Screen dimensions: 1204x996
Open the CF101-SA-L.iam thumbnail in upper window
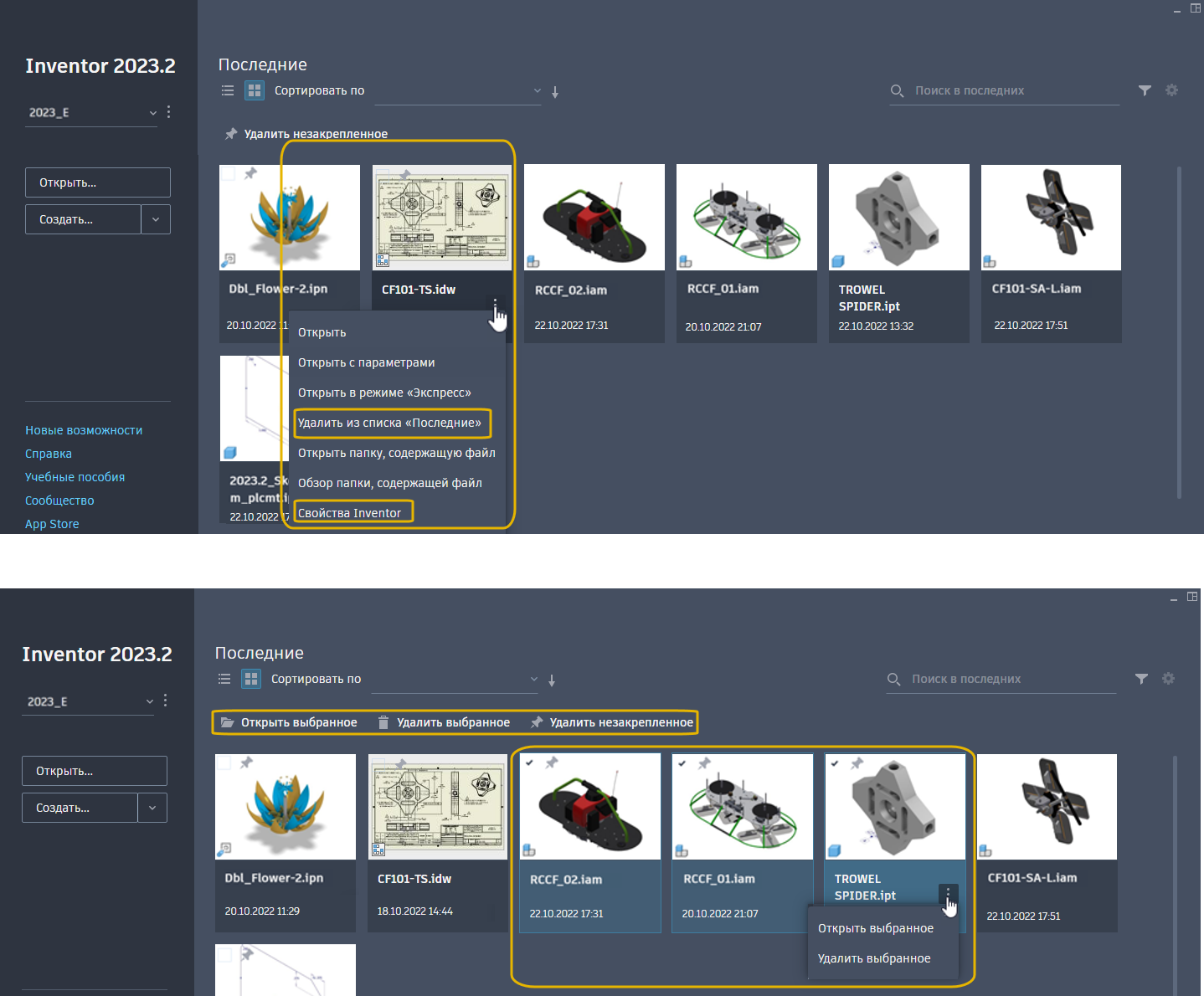1051,218
